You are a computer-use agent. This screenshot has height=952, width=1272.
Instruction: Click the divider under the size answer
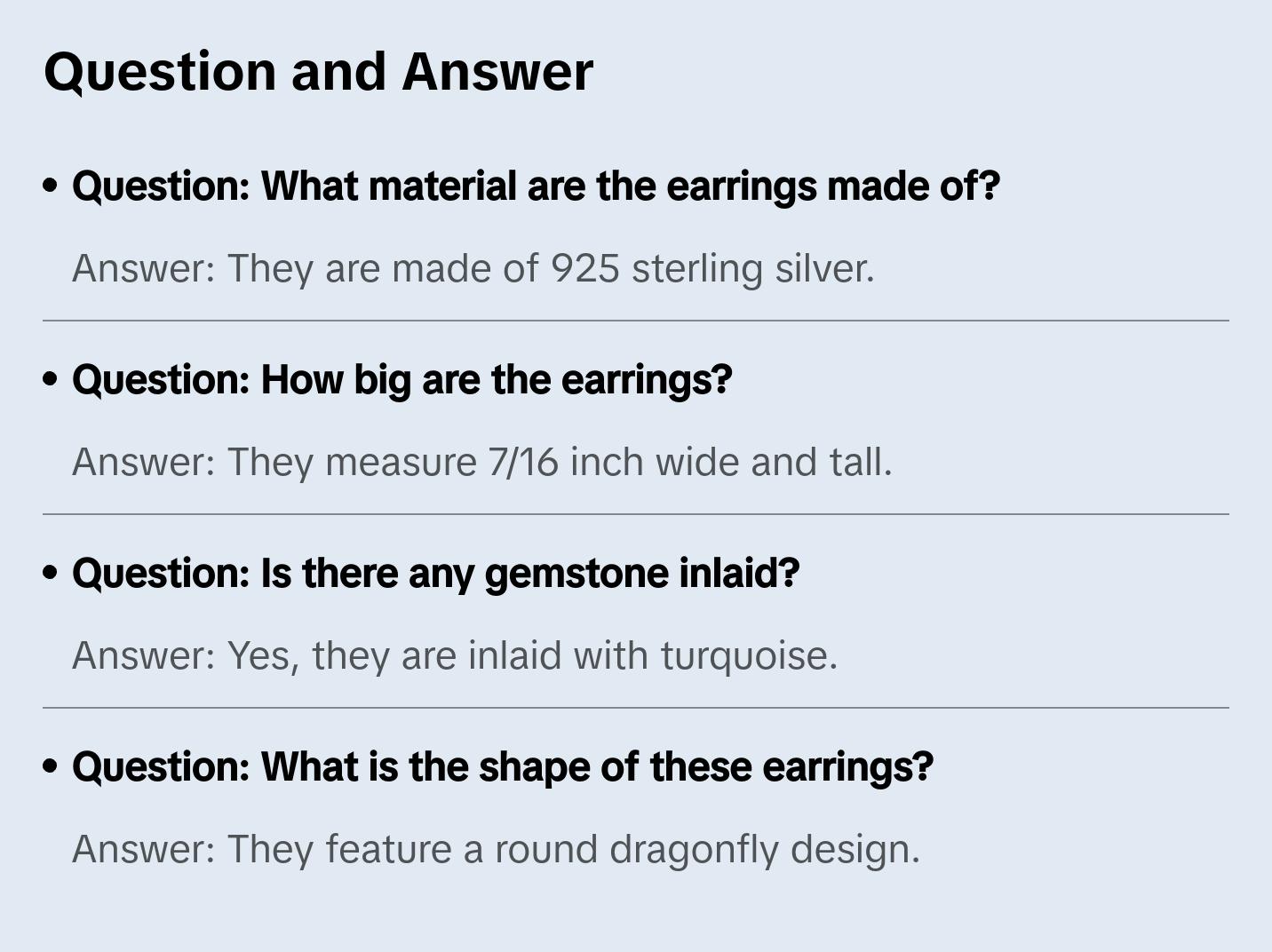pos(635,514)
